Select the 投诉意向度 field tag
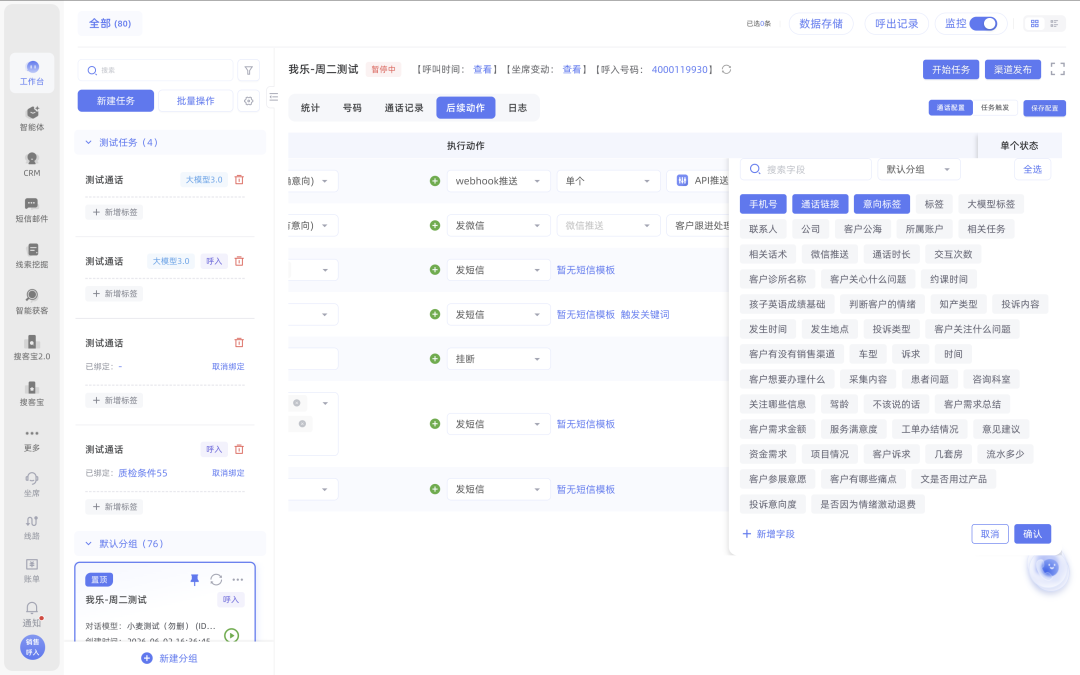1080x675 pixels. [773, 504]
